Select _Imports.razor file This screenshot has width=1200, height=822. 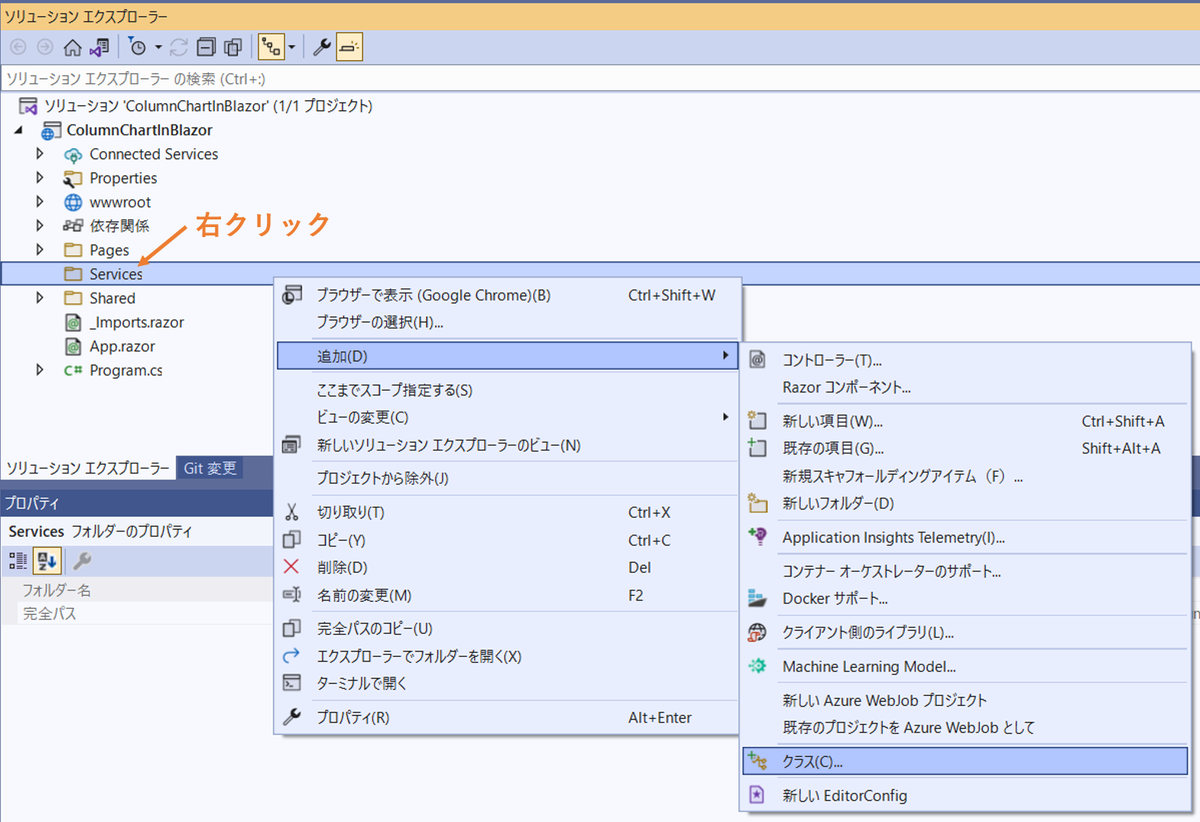pos(136,322)
